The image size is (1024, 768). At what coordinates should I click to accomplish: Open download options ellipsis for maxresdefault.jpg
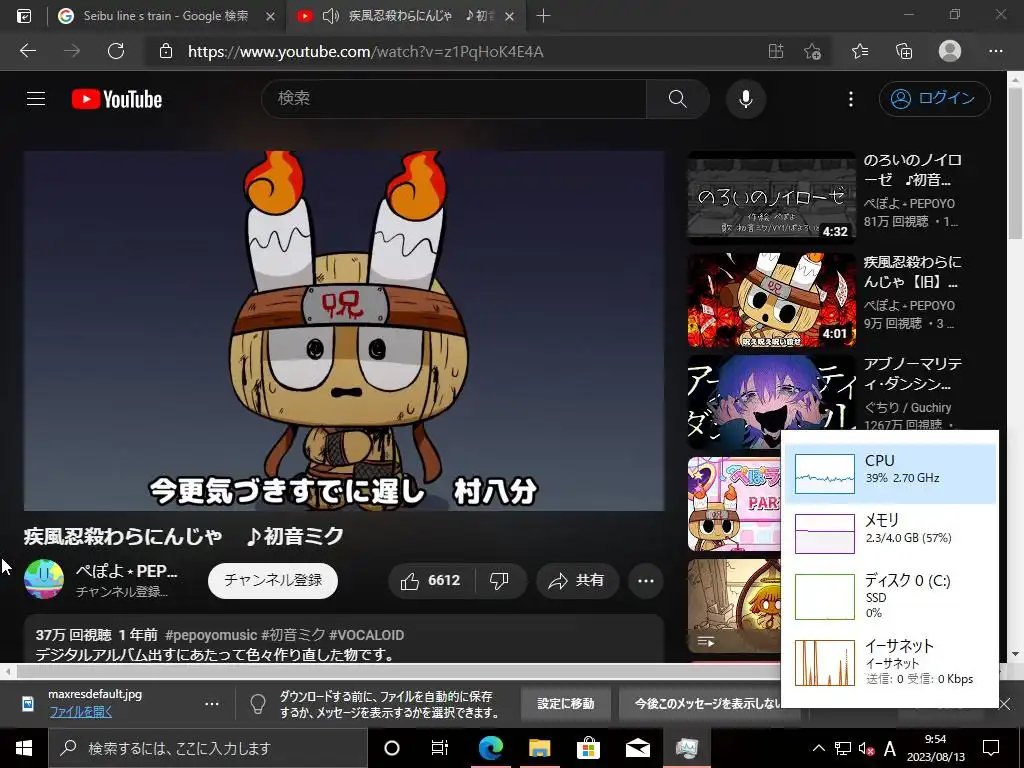(212, 703)
